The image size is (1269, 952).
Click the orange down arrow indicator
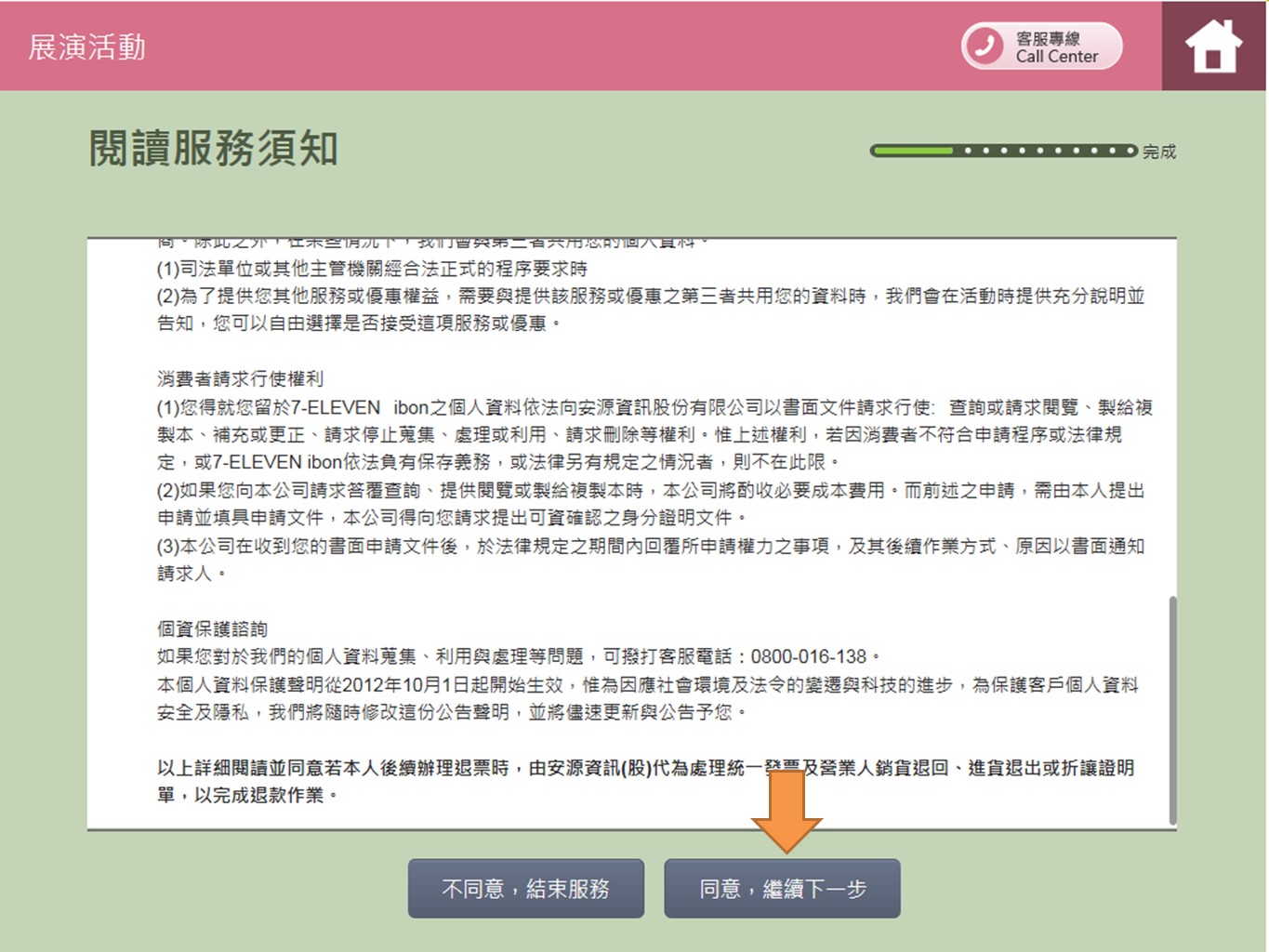[x=786, y=809]
